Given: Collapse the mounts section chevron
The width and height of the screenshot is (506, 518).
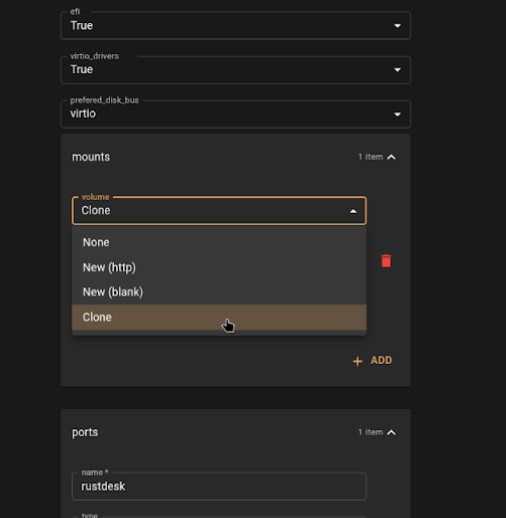Looking at the screenshot, I should point(392,157).
